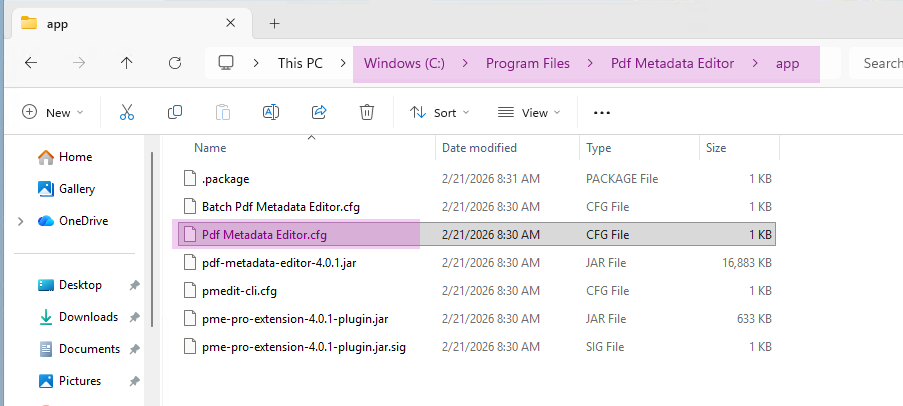903x406 pixels.
Task: Go up one folder level
Action: (x=127, y=63)
